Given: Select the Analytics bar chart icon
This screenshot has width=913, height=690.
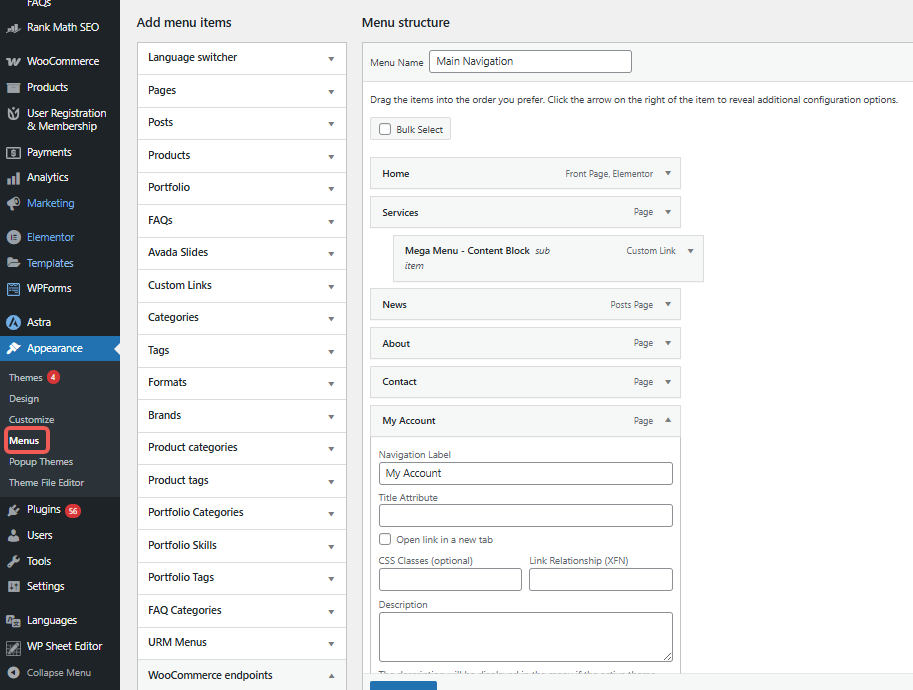Looking at the screenshot, I should click(13, 177).
